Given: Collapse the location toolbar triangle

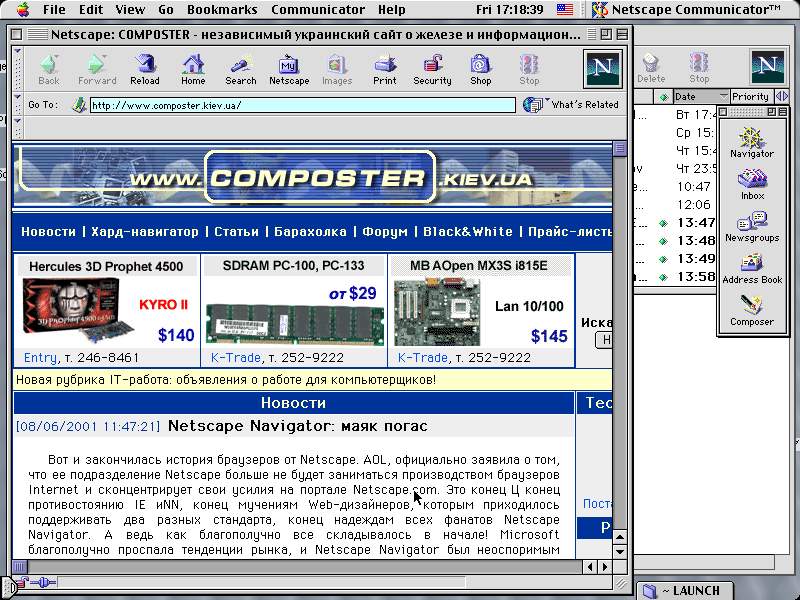Looking at the screenshot, I should [x=18, y=96].
